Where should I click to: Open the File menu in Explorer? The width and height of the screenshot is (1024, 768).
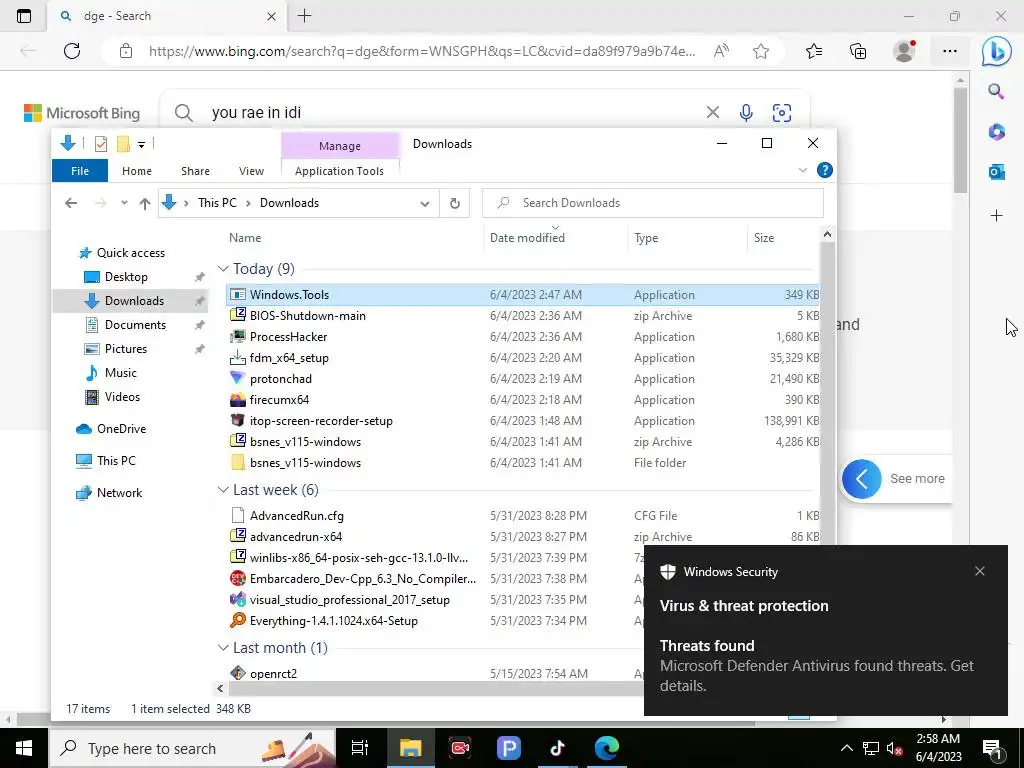coord(80,171)
